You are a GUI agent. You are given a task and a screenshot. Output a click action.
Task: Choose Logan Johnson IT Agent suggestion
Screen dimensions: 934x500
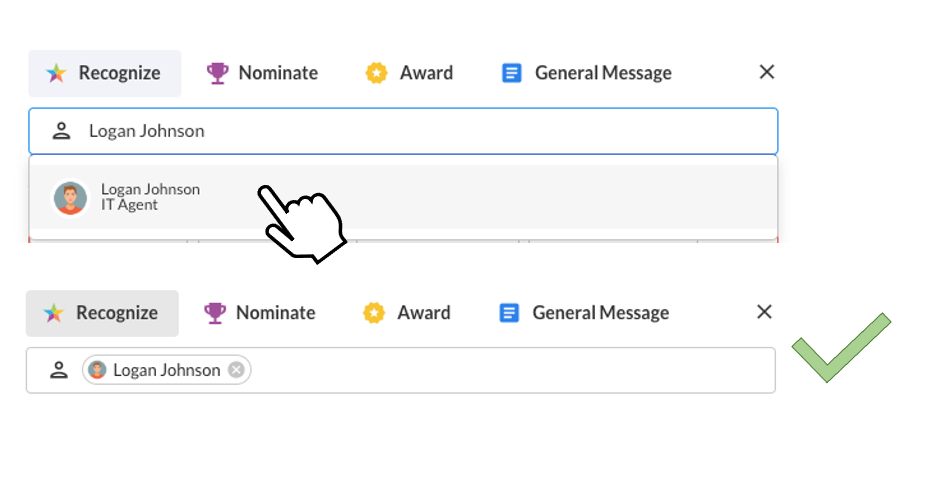[x=403, y=197]
